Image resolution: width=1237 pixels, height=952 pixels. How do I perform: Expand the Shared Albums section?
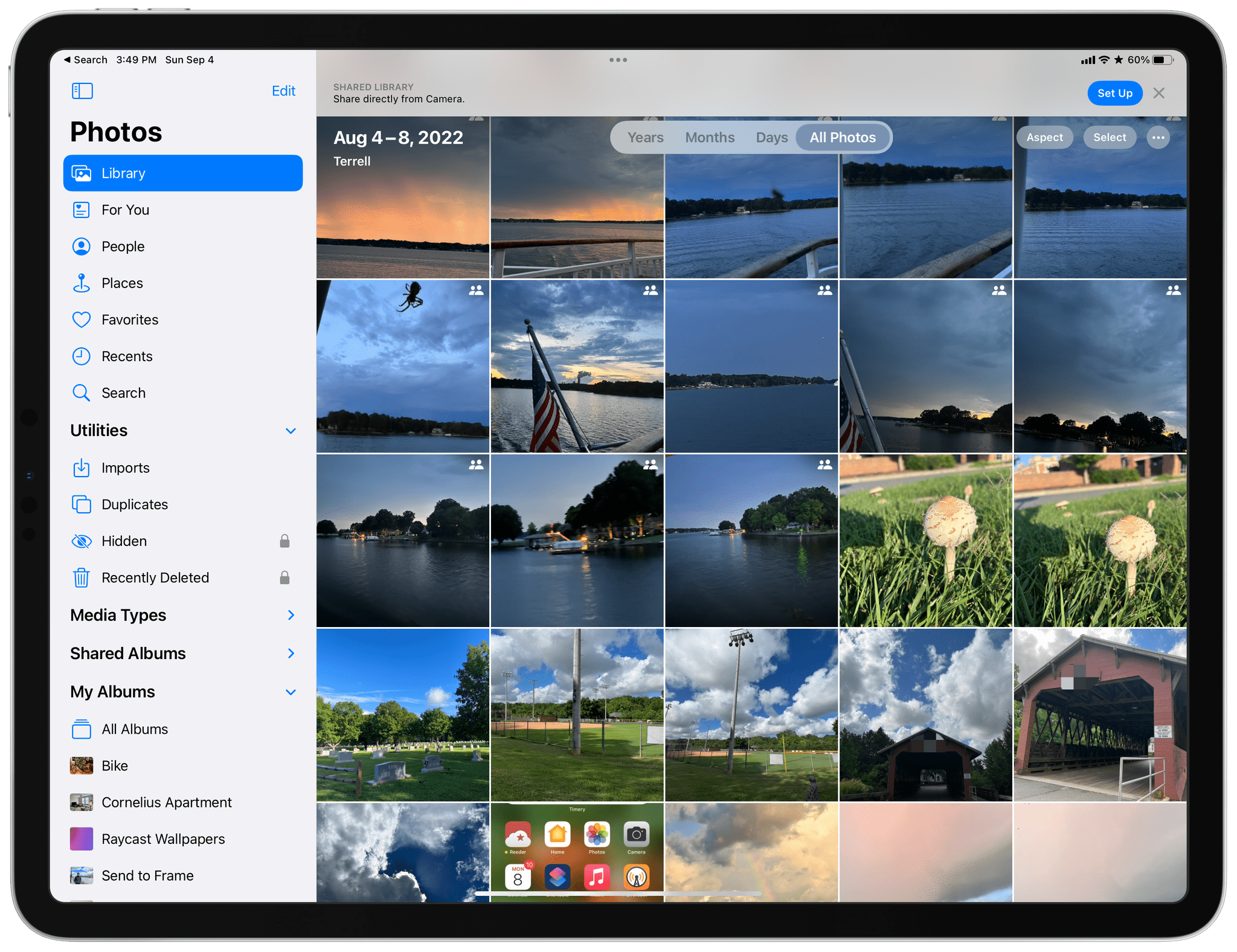[x=290, y=653]
